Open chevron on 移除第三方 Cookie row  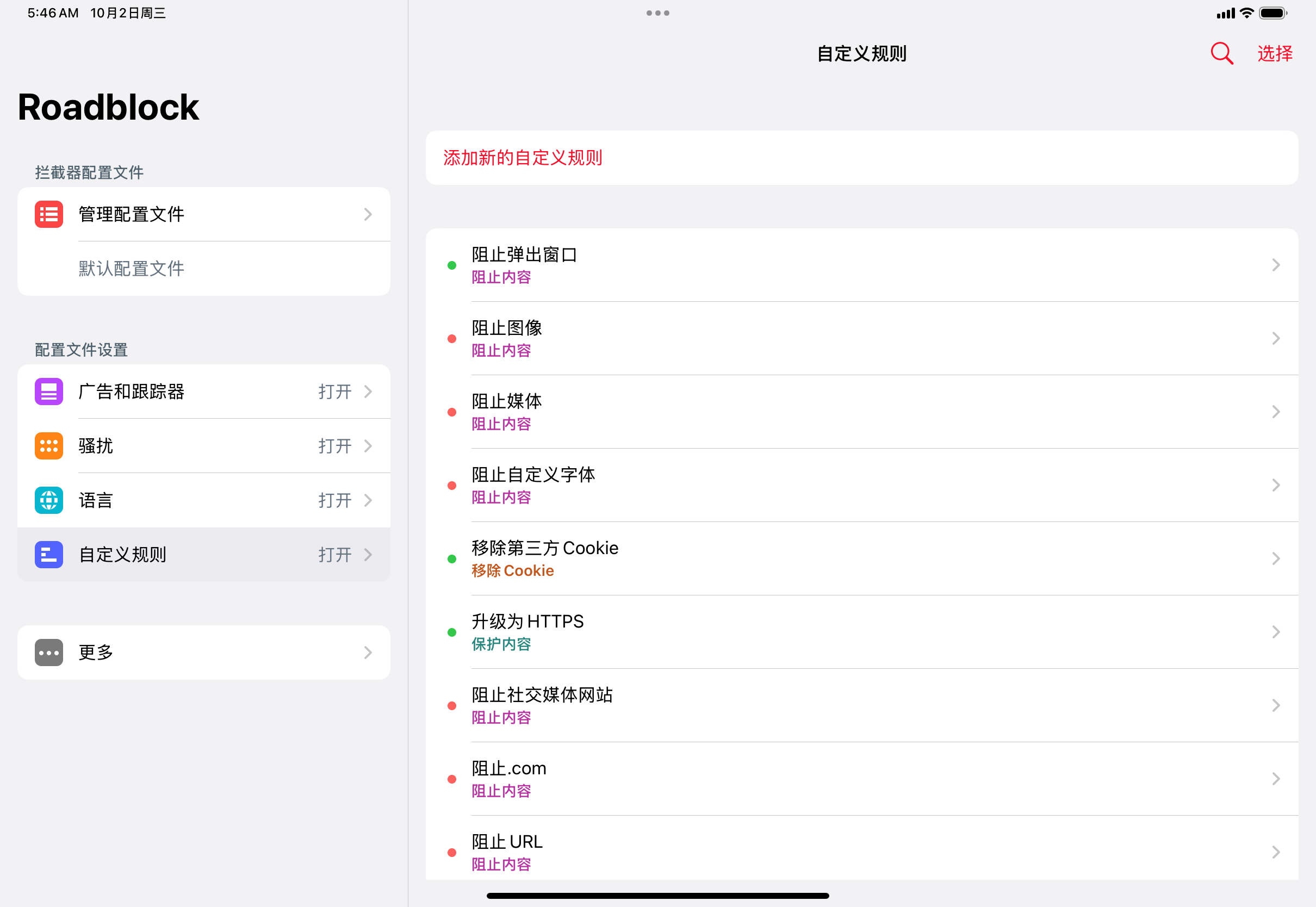(1276, 558)
